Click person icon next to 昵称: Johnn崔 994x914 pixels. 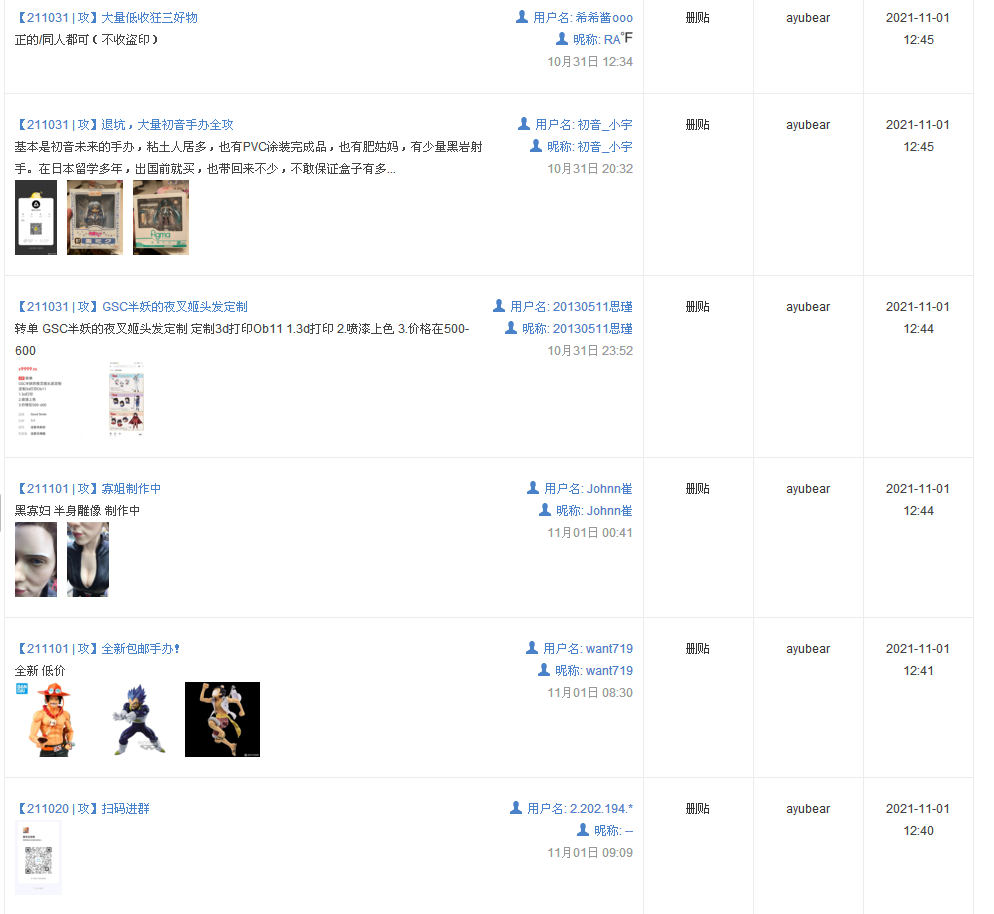point(545,510)
